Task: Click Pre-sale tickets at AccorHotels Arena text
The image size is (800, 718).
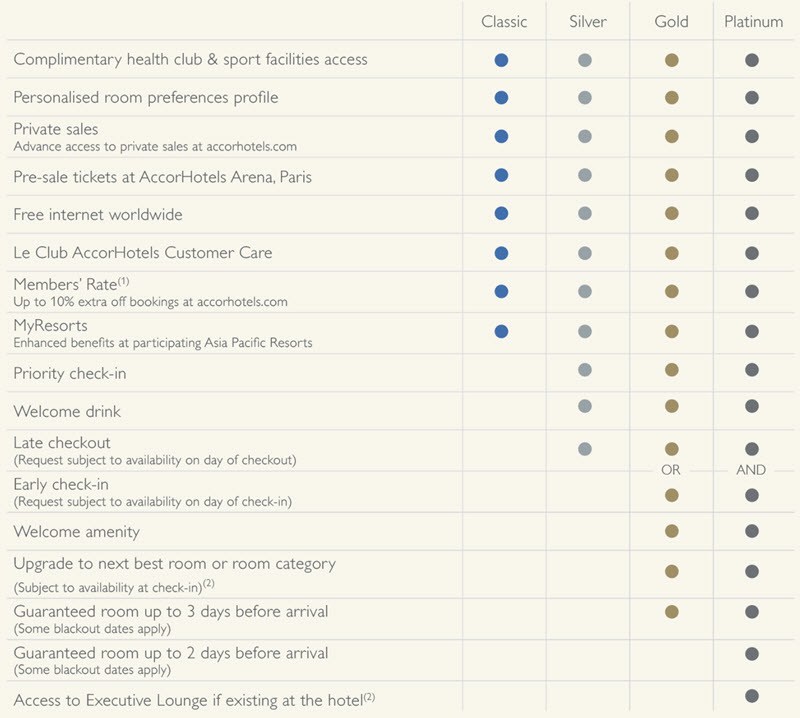Action: (162, 177)
